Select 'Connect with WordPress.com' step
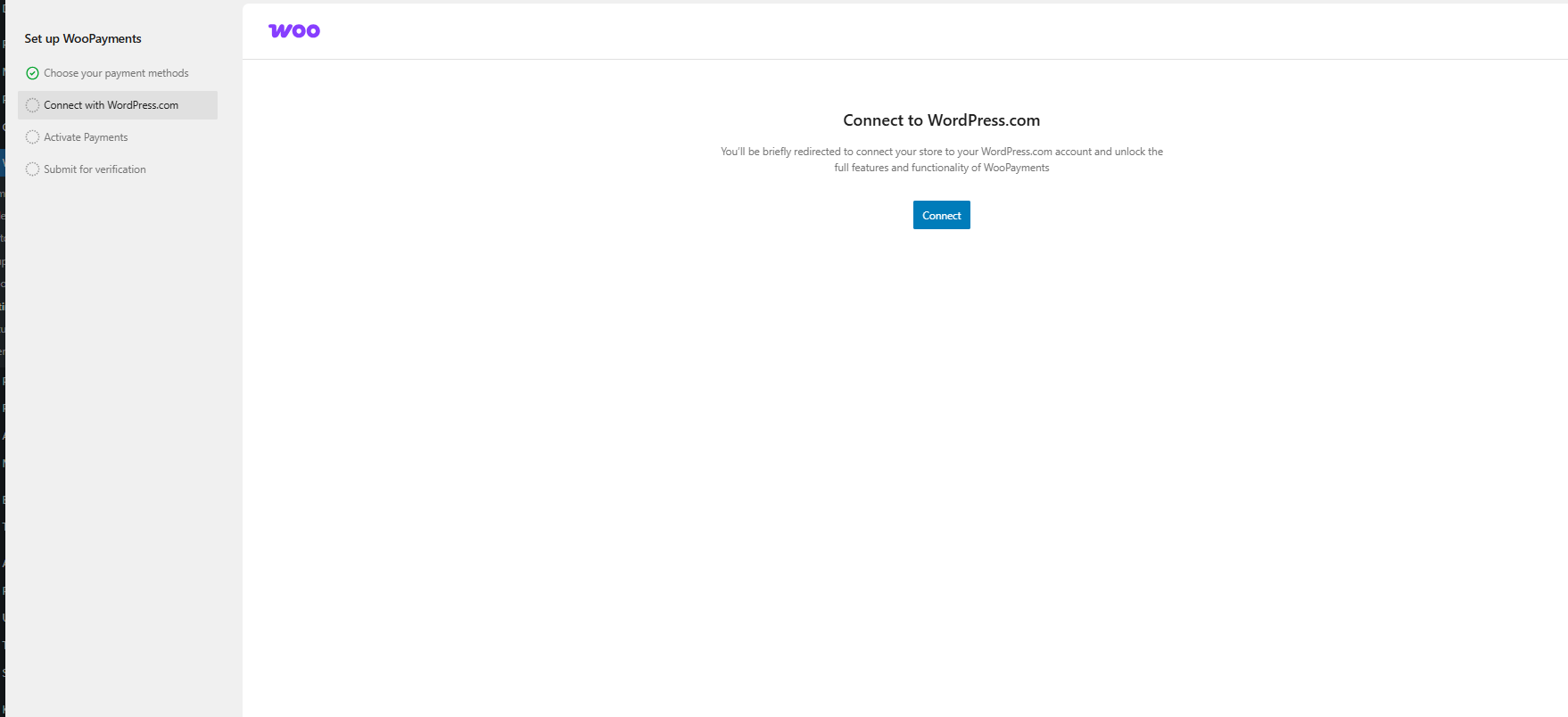 pyautogui.click(x=117, y=105)
